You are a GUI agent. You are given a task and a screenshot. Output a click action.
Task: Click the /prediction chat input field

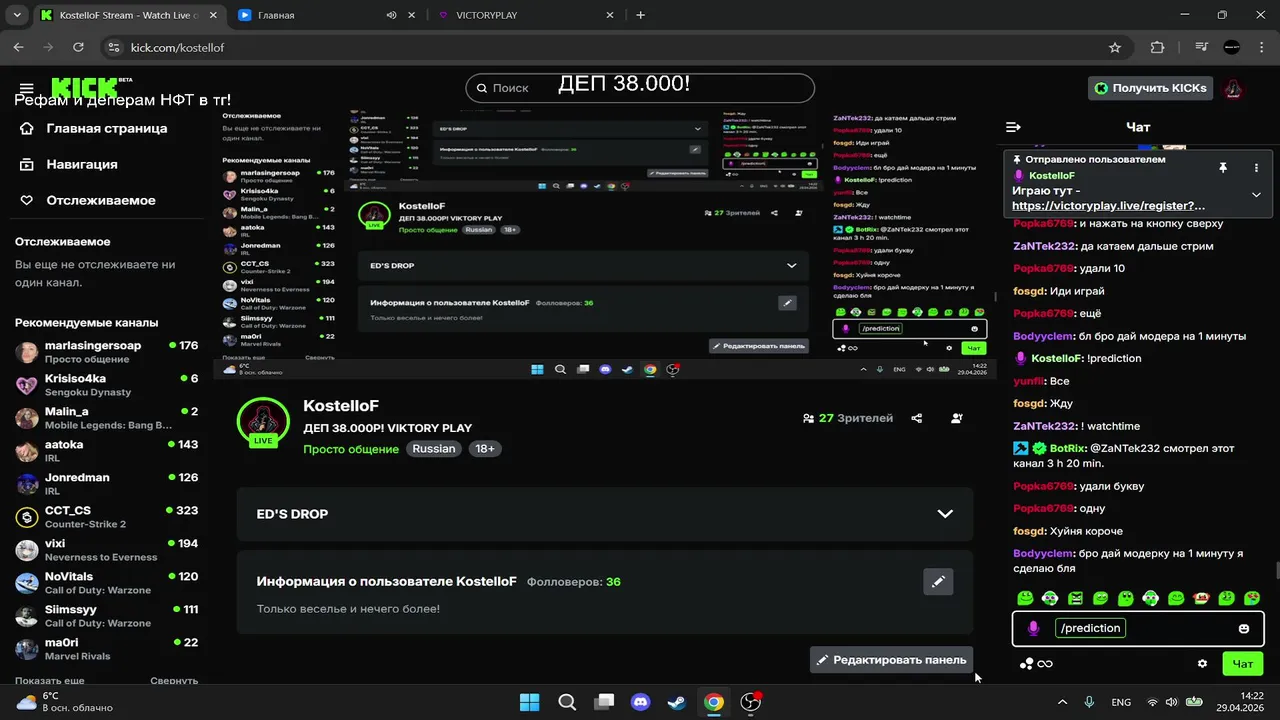(1137, 628)
